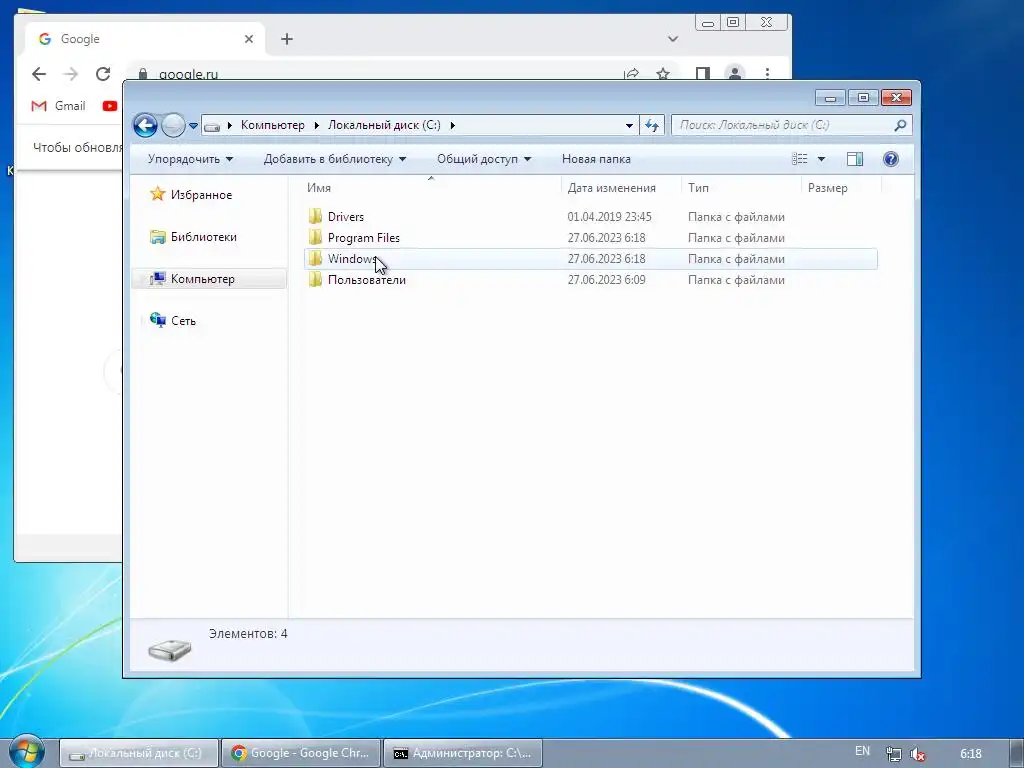Open Добавить в библиотеку menu
Image resolution: width=1024 pixels, height=768 pixels.
pos(334,159)
